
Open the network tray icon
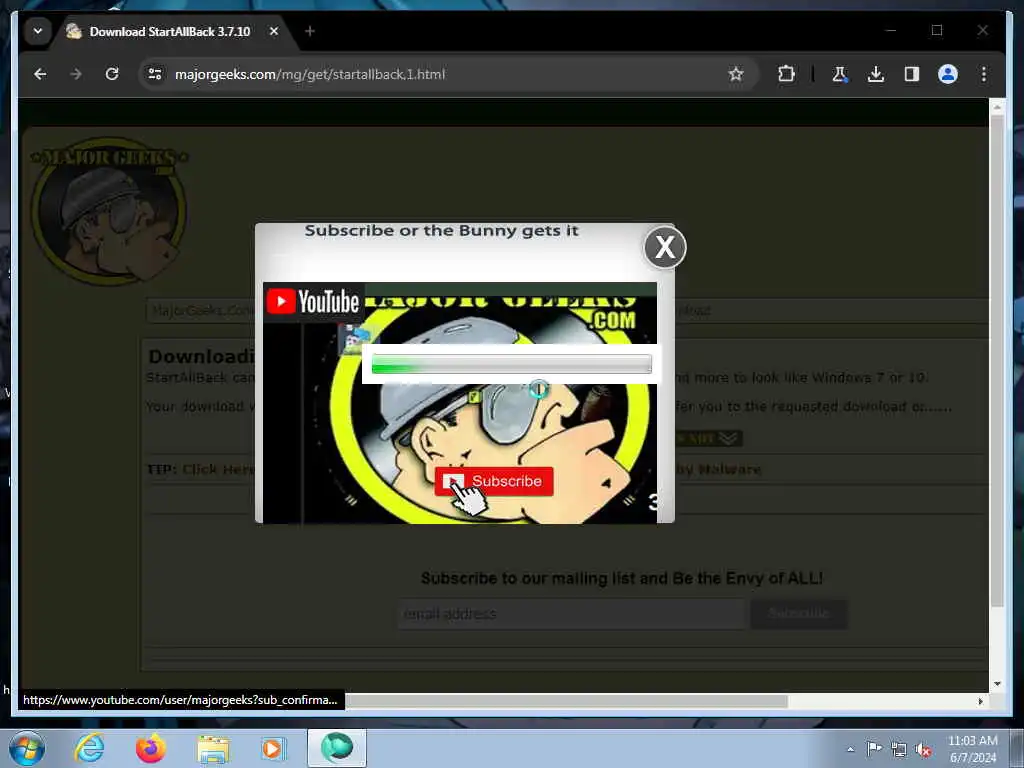(899, 749)
